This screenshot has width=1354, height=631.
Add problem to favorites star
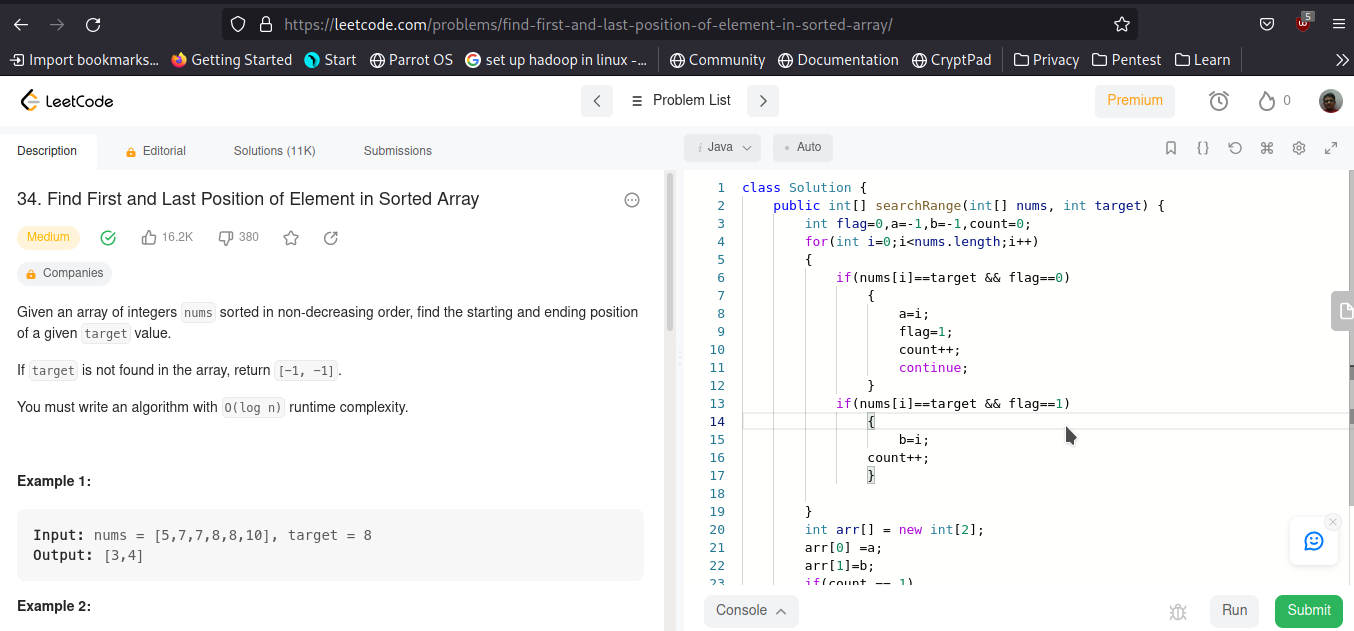click(x=291, y=238)
